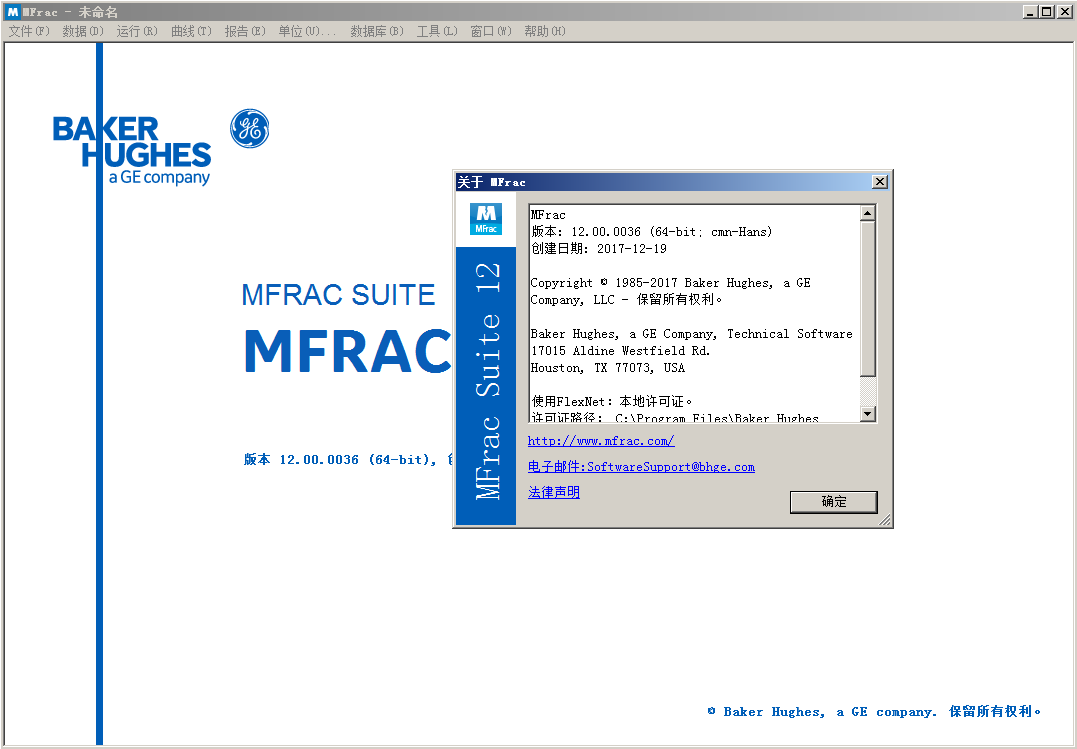Viewport: 1077px width, 749px height.
Task: Click the scroll up arrow in About text
Action: [868, 213]
